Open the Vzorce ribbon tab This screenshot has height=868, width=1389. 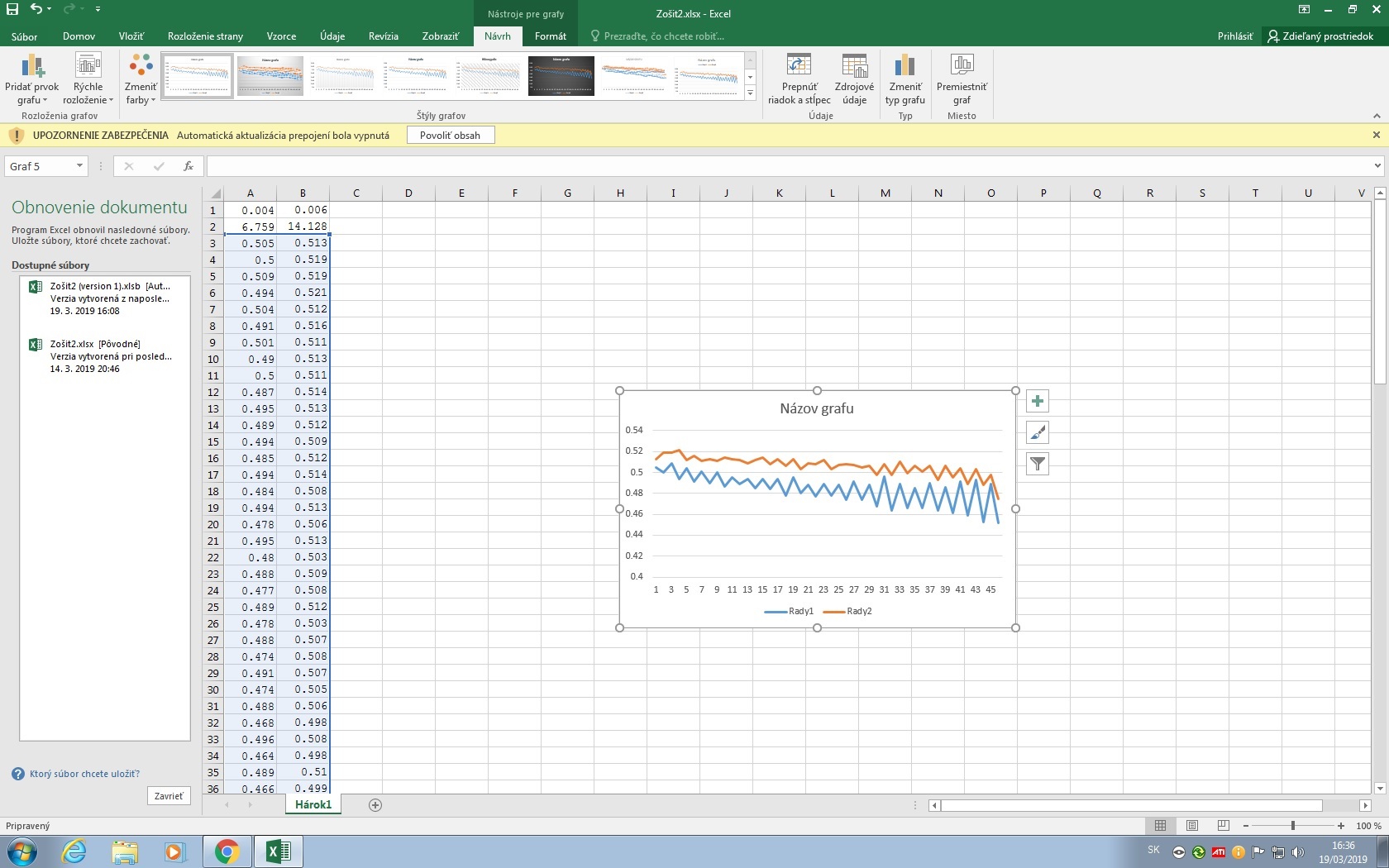[281, 36]
